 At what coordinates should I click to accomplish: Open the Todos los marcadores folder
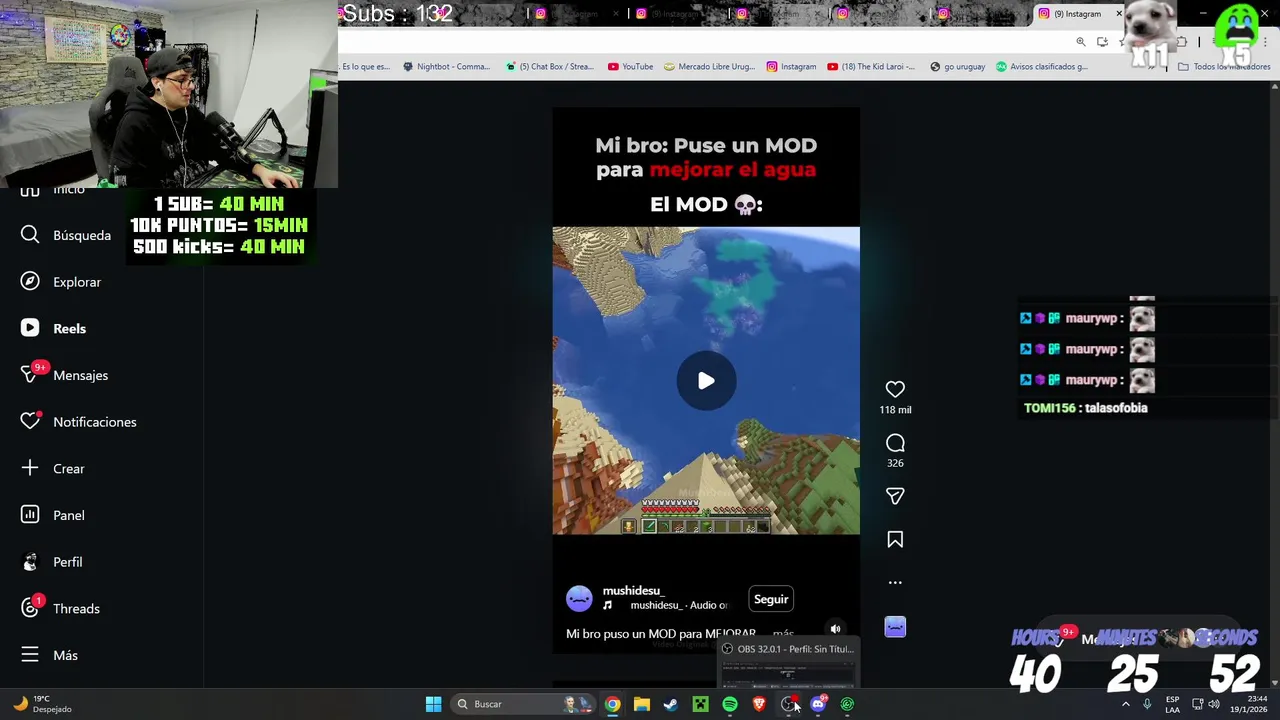1224,67
